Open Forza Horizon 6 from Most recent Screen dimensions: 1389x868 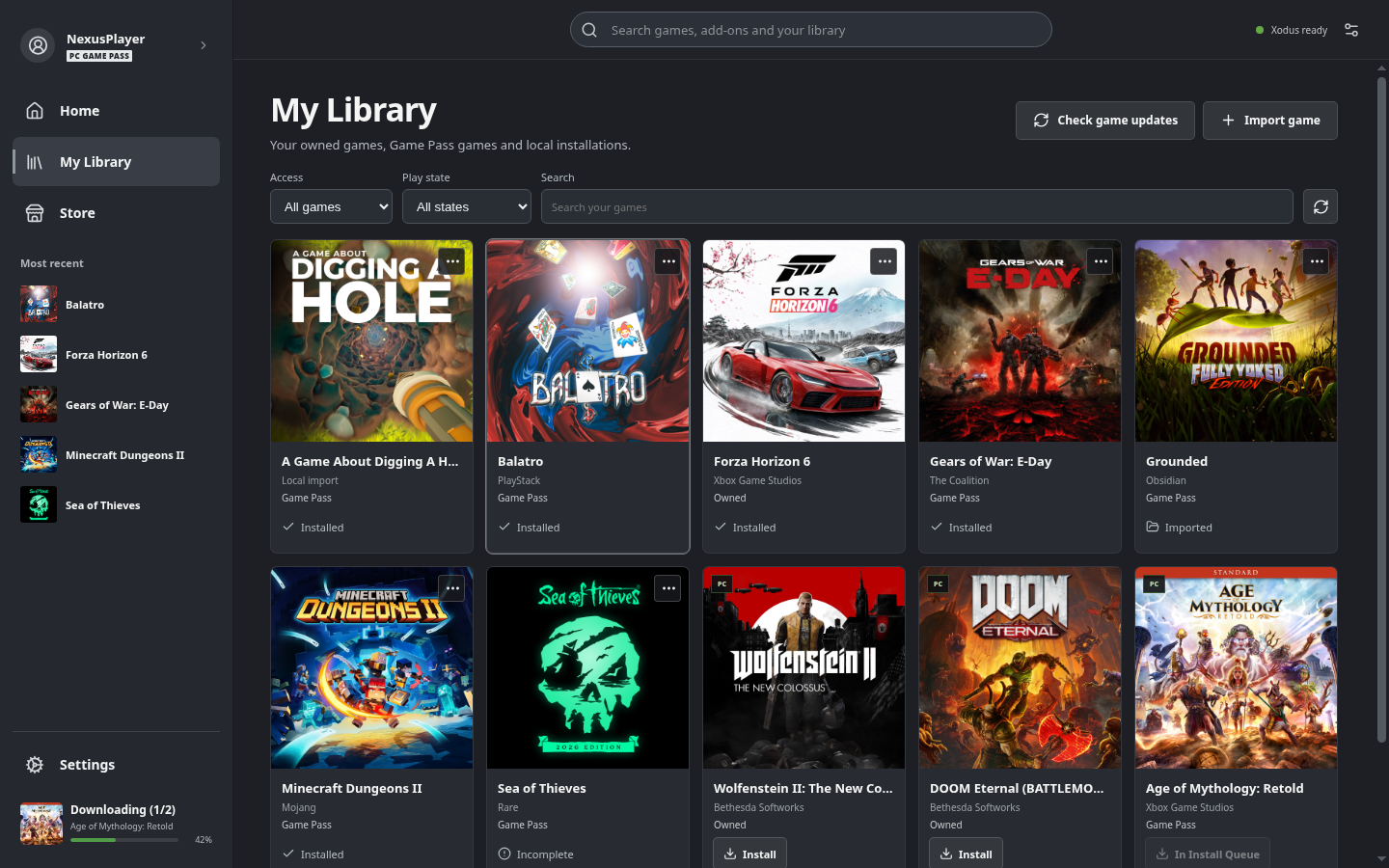tap(116, 355)
